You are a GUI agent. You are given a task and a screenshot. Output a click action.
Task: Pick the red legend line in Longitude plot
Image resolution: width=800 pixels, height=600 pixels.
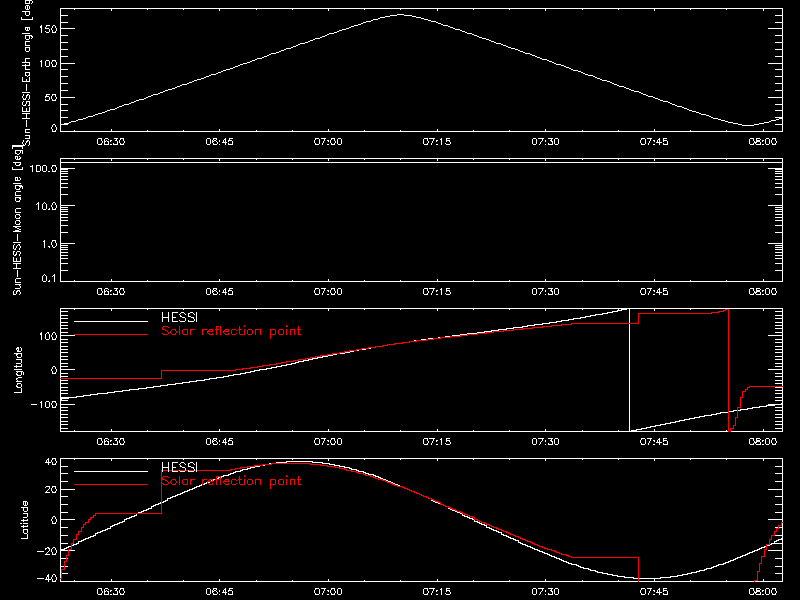(111, 335)
